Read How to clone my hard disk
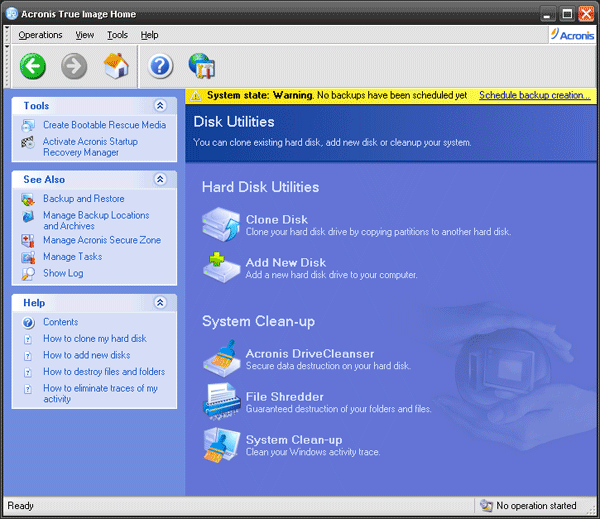This screenshot has height=519, width=600. coord(95,339)
